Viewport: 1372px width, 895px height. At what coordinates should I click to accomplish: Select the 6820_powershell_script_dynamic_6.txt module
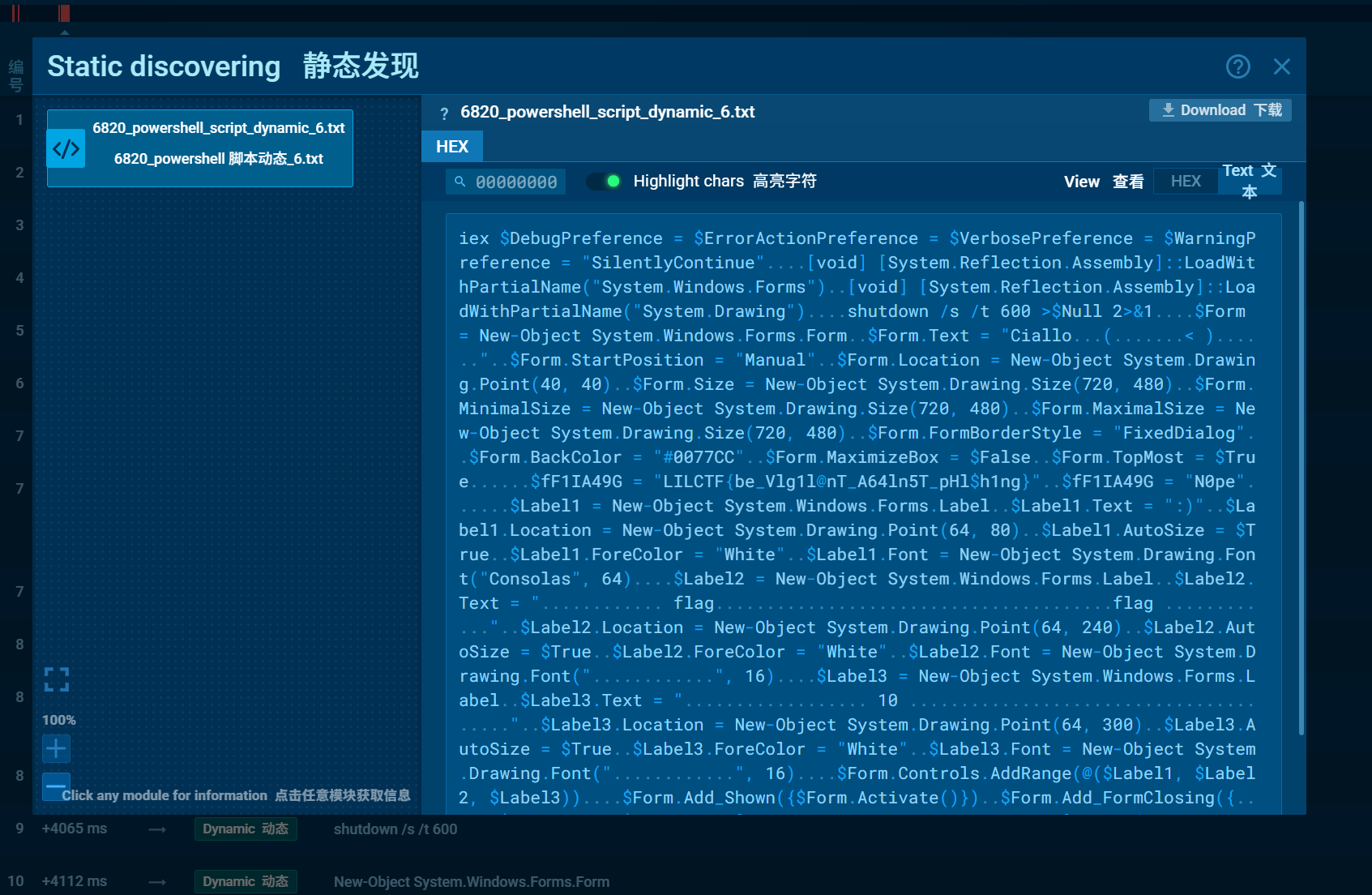click(200, 148)
